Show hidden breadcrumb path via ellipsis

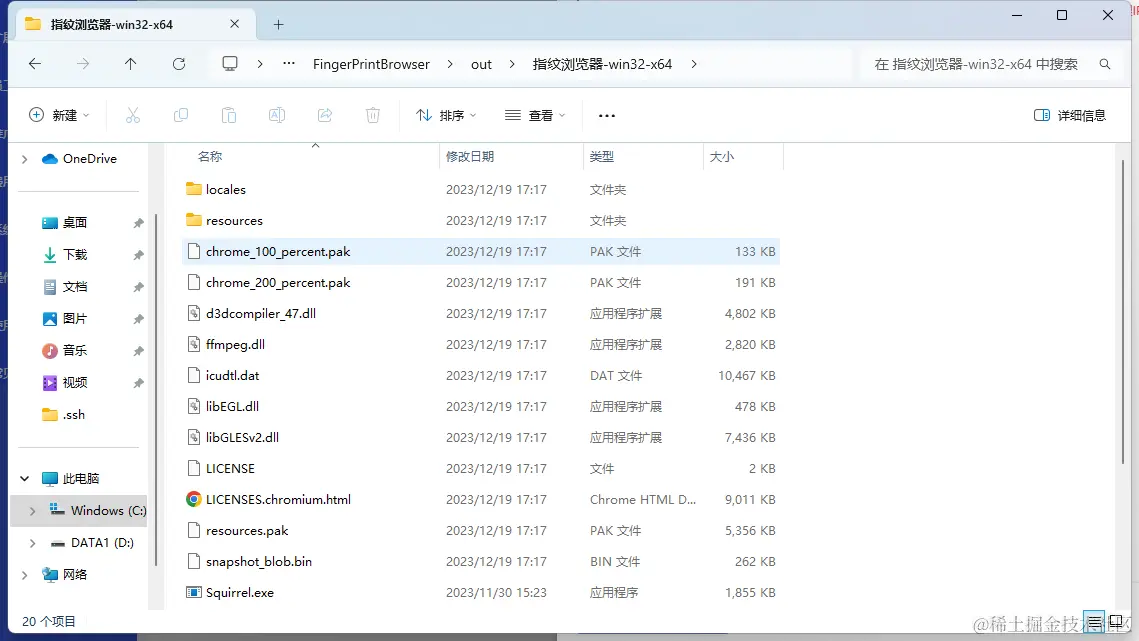coord(289,63)
